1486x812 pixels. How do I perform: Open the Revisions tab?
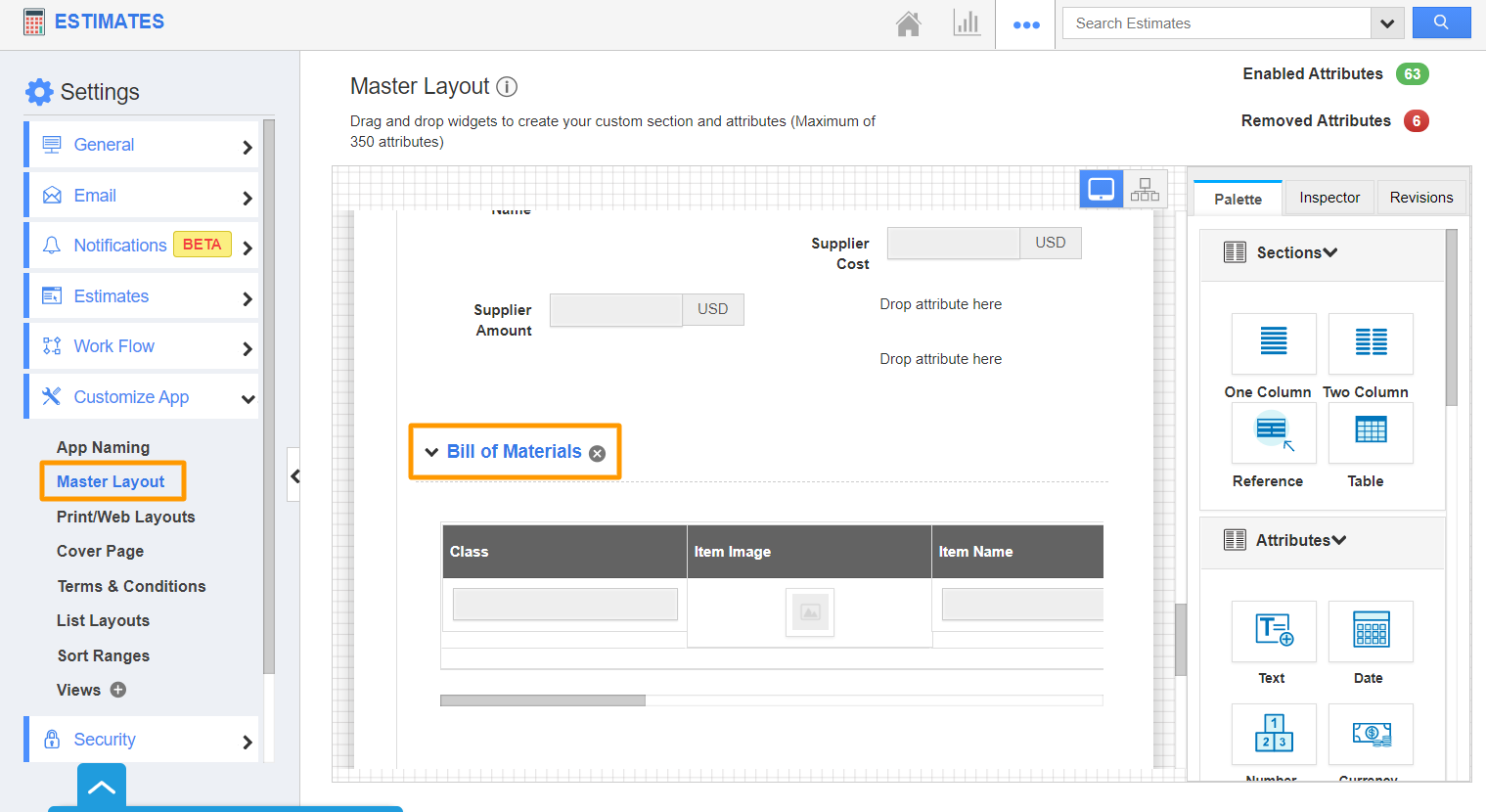(1420, 198)
